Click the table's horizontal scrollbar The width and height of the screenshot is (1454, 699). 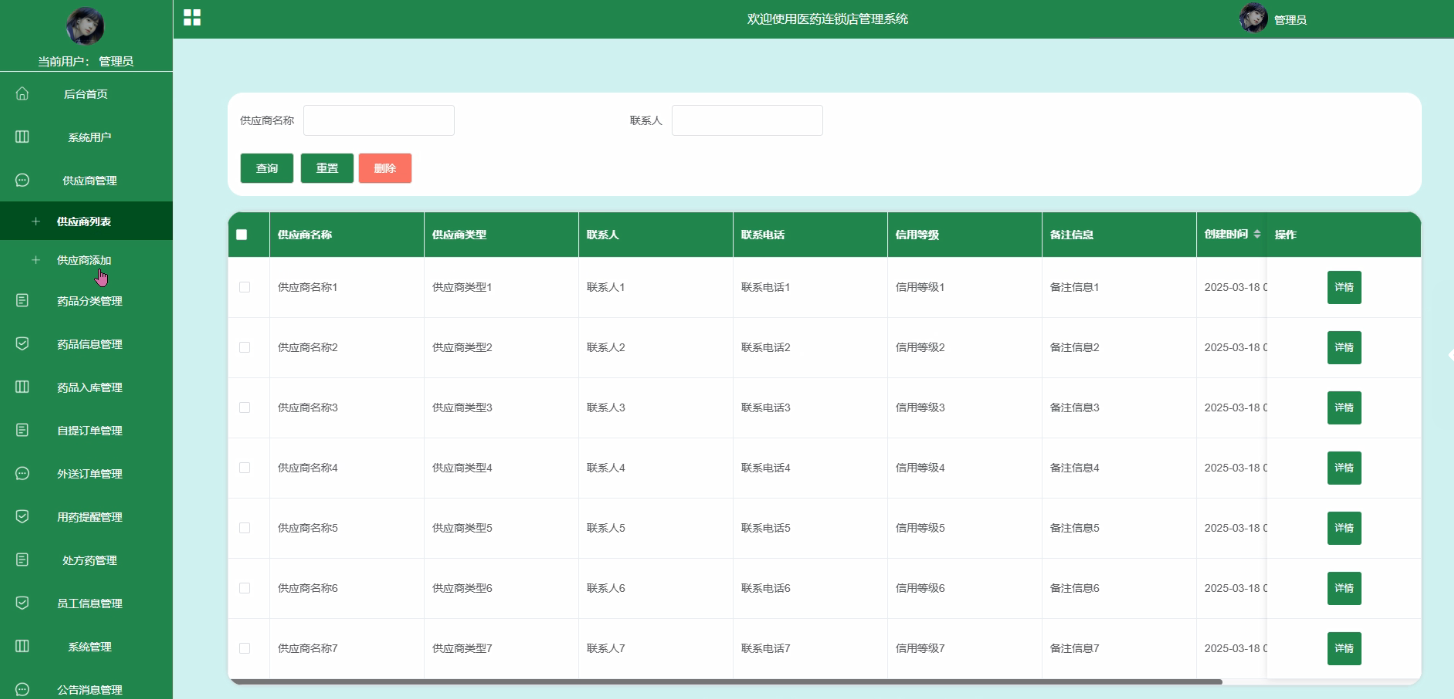[725, 681]
